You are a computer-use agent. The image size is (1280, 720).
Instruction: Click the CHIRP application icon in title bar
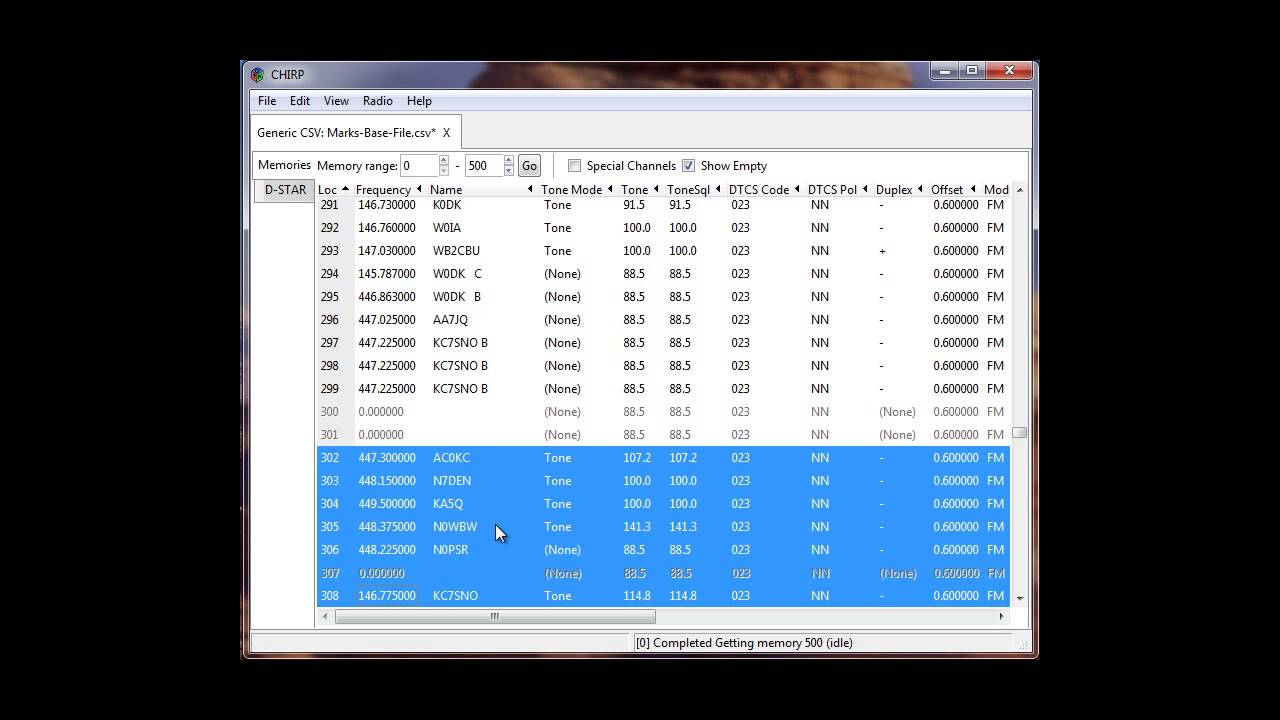[258, 75]
